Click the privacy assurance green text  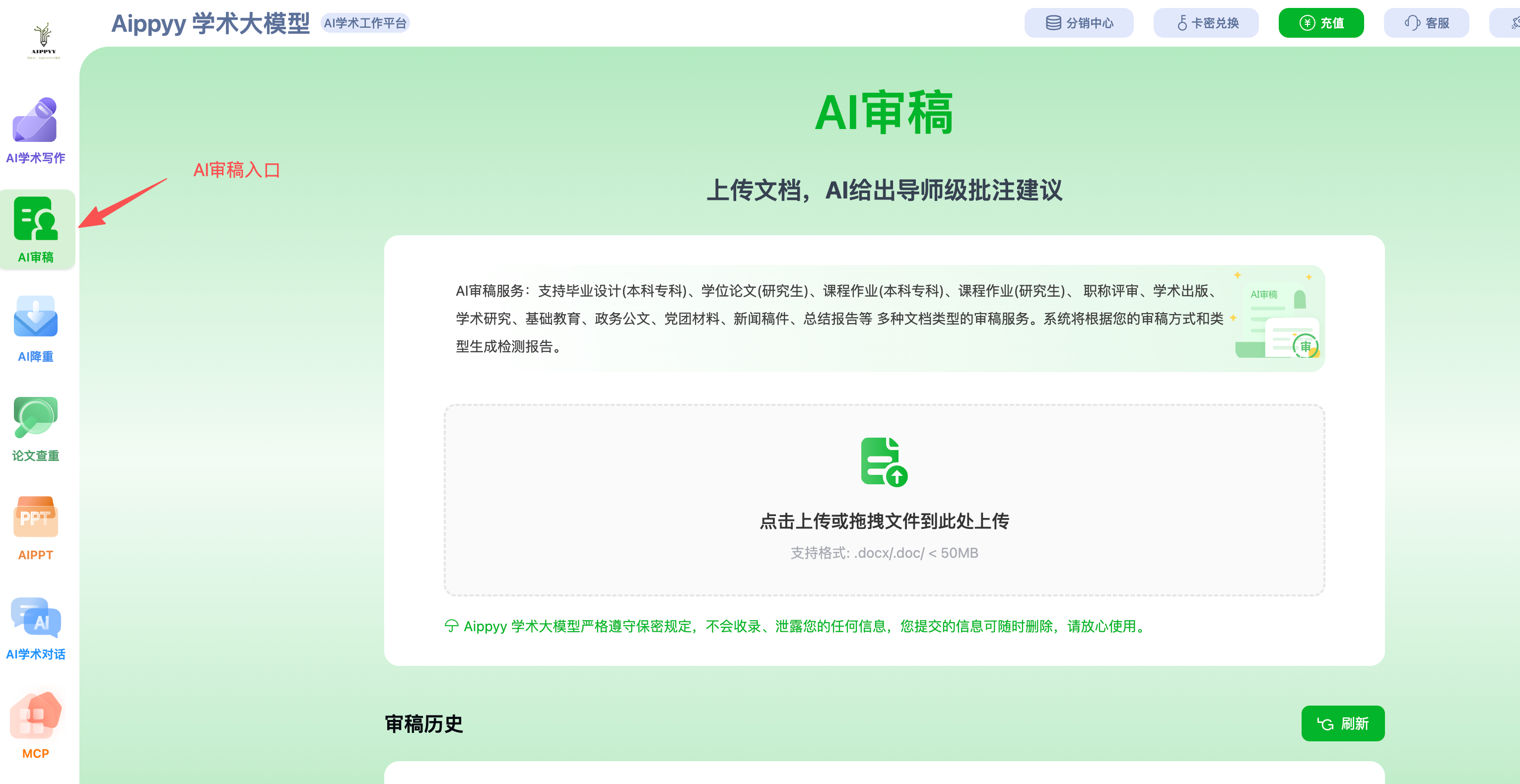[x=803, y=627]
